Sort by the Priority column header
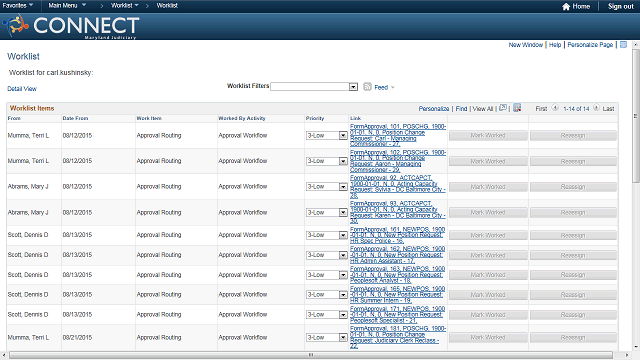Viewport: 640px width, 360px height. 315,118
